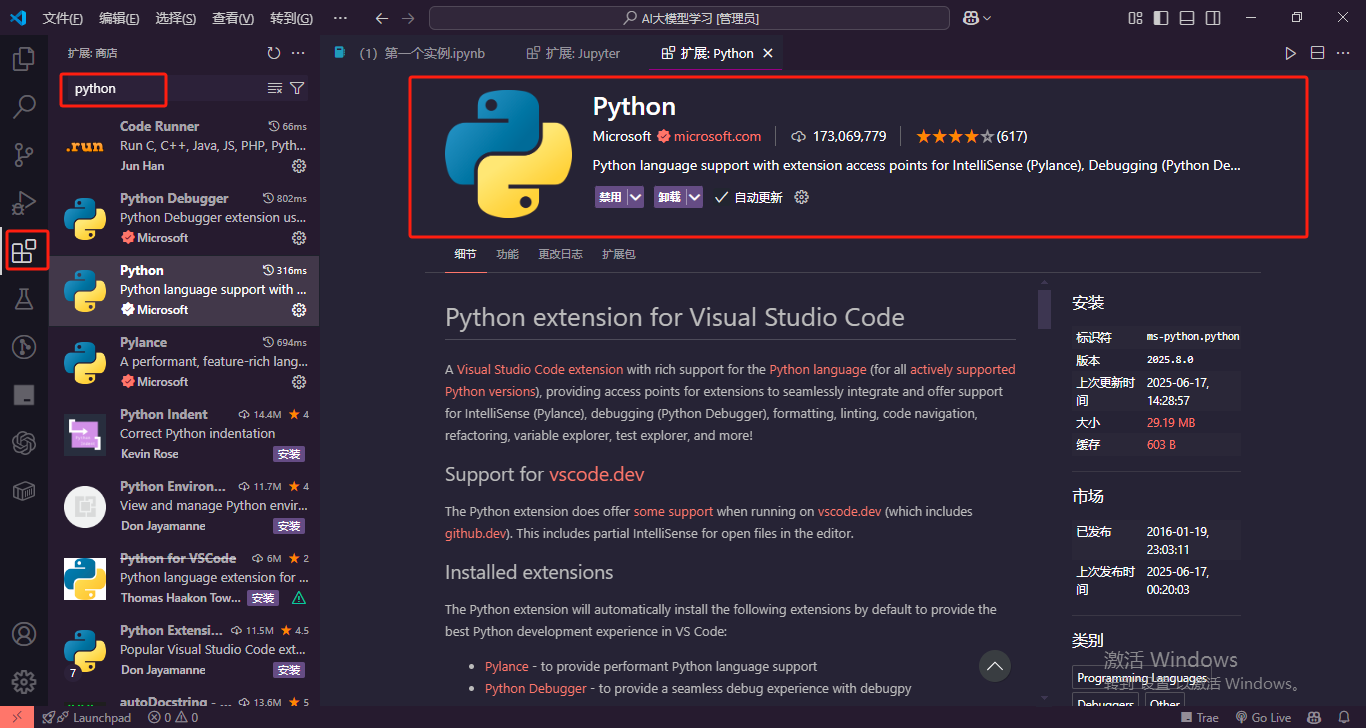This screenshot has width=1366, height=728.
Task: Select the Extensions icon in the activity bar
Action: click(24, 250)
